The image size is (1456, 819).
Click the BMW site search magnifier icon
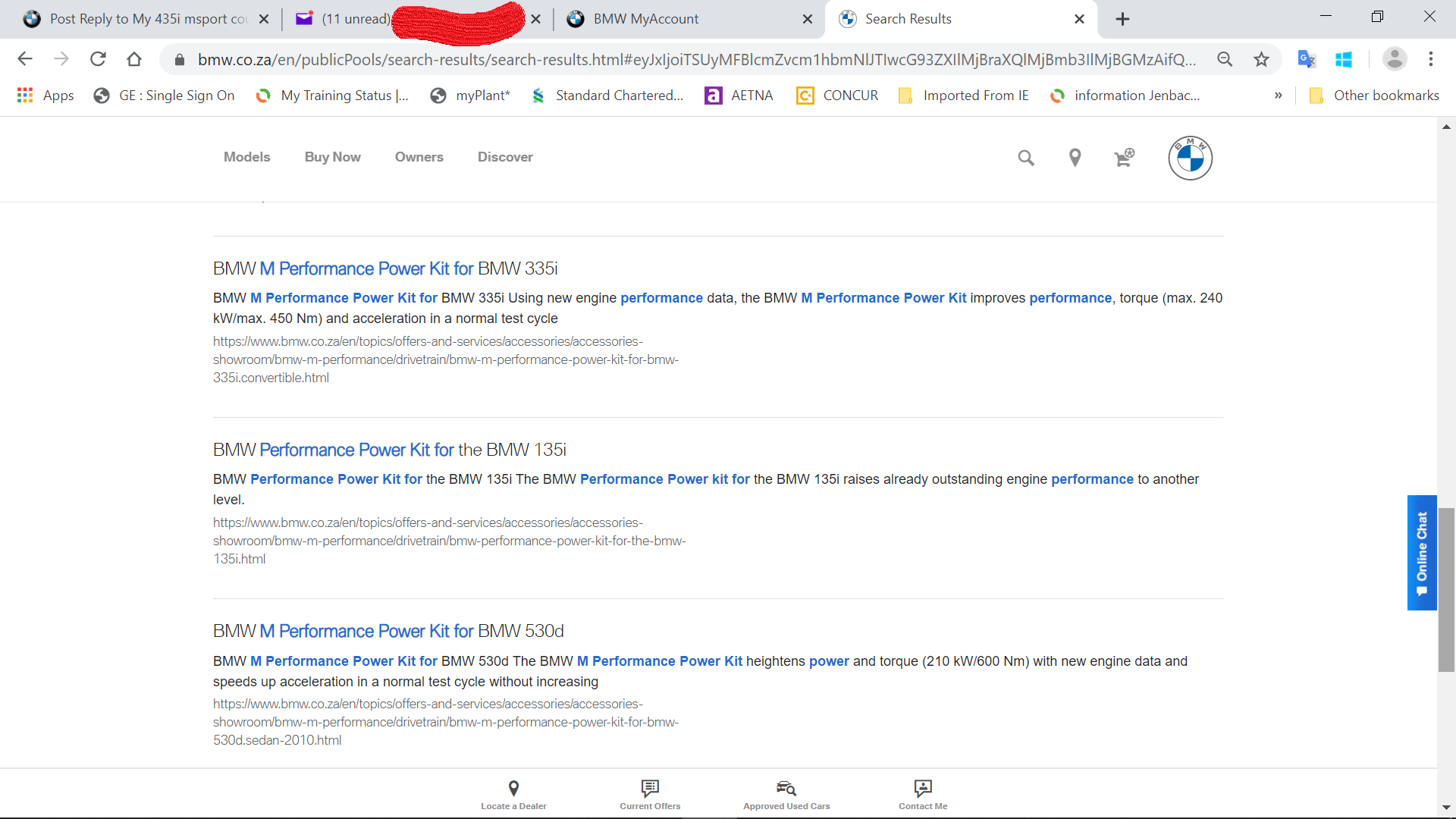point(1025,158)
